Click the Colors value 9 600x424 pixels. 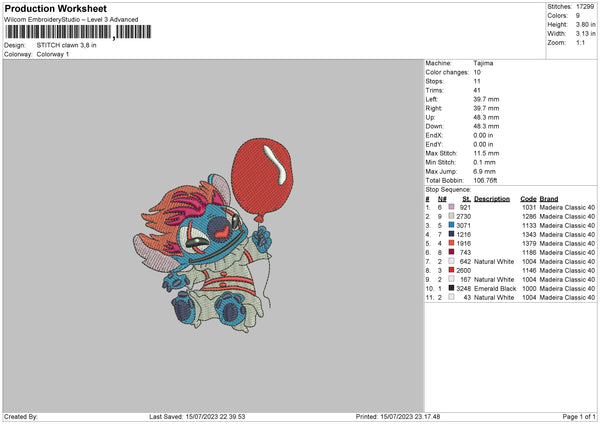coord(578,16)
